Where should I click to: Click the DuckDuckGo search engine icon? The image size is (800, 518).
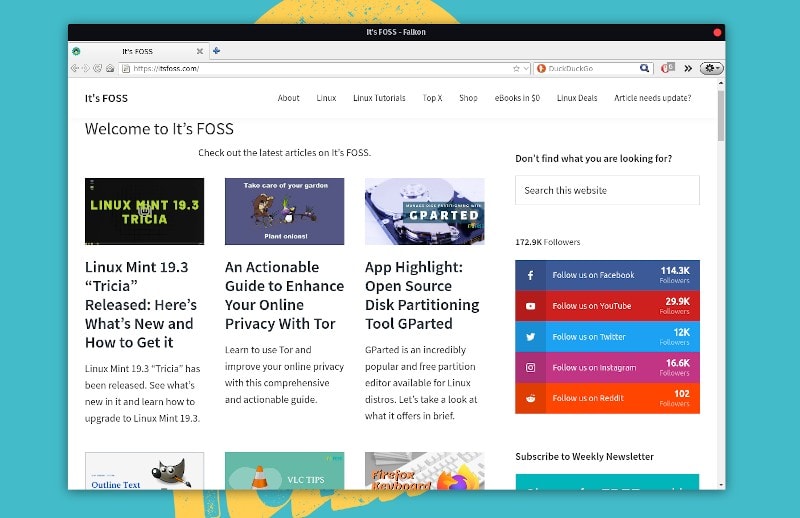coord(541,68)
